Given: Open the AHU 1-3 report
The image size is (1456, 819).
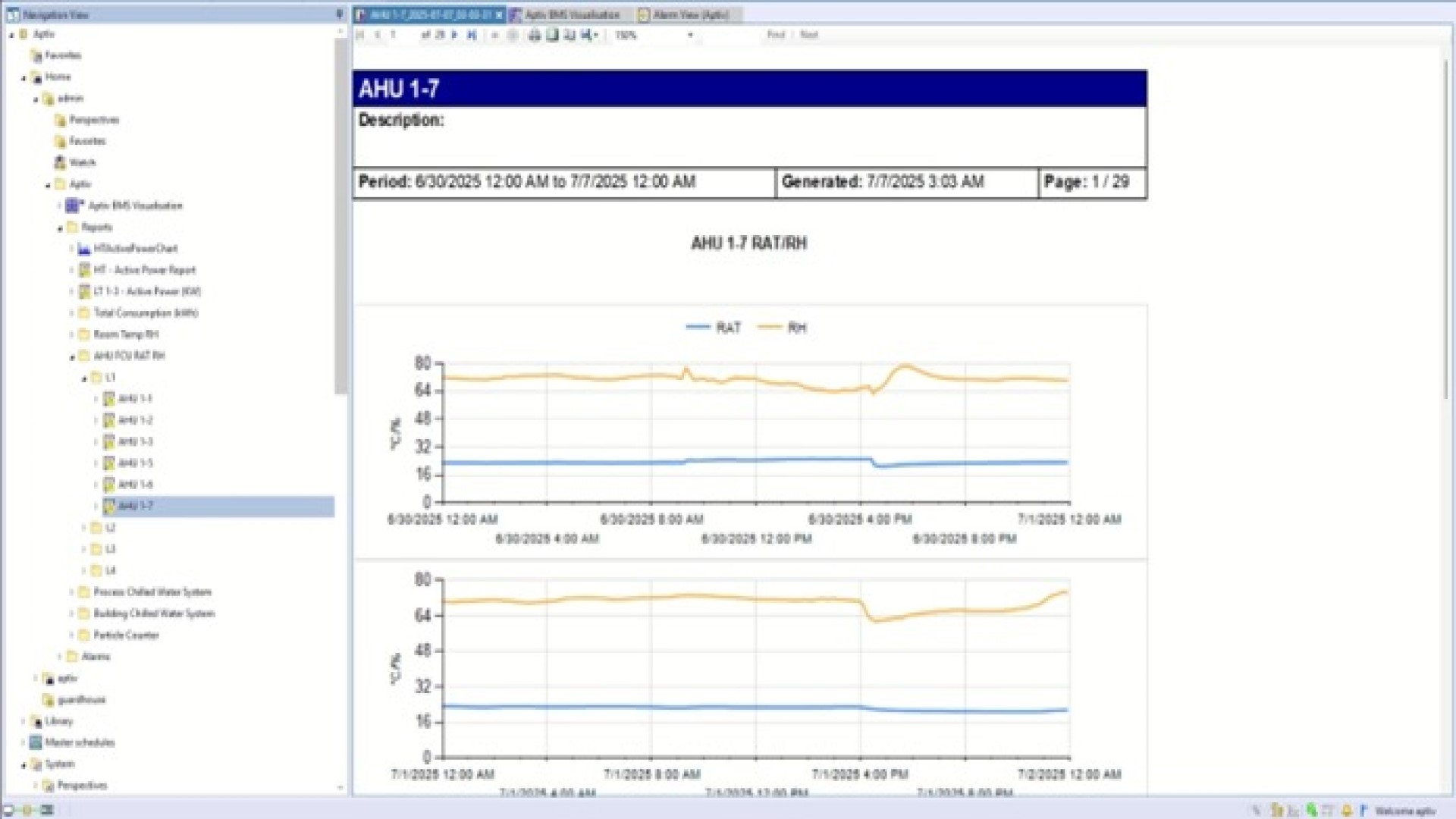Looking at the screenshot, I should (135, 441).
